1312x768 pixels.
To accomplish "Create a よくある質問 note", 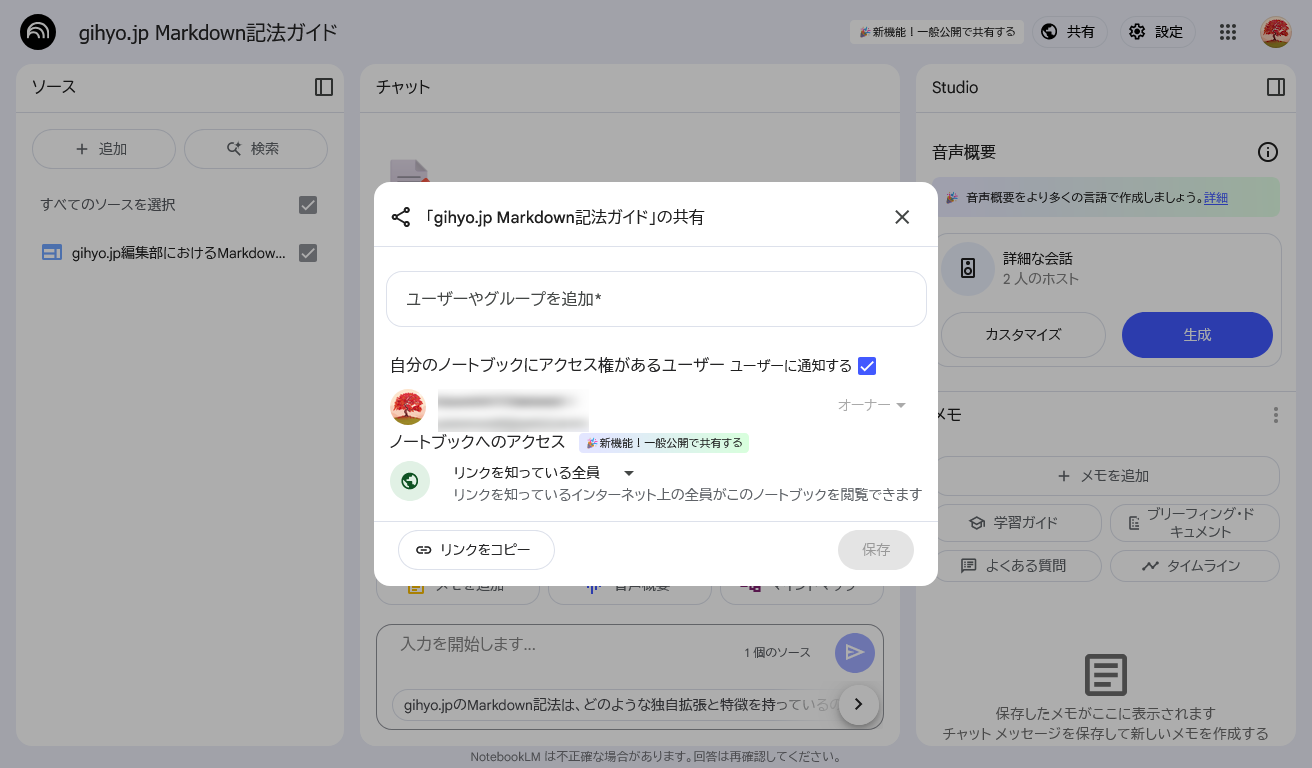I will [1017, 566].
